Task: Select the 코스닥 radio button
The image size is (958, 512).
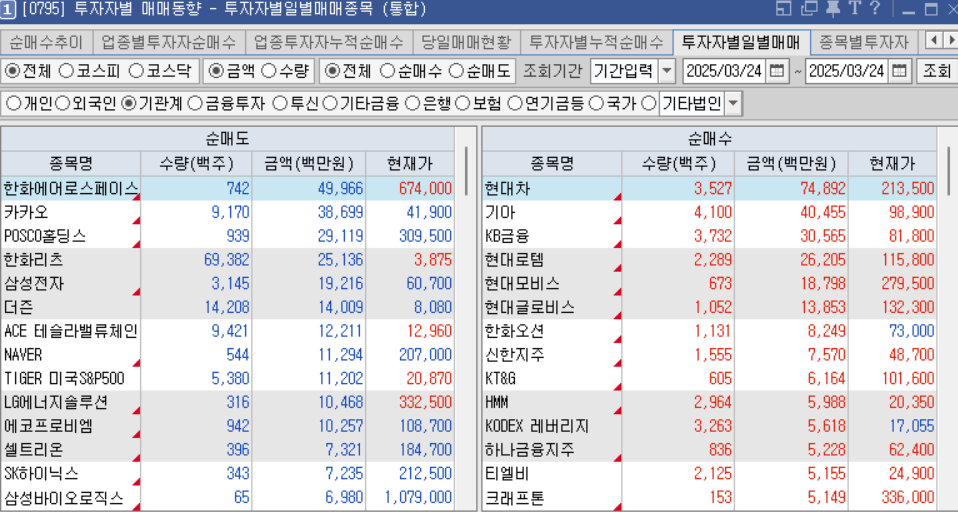Action: (137, 71)
